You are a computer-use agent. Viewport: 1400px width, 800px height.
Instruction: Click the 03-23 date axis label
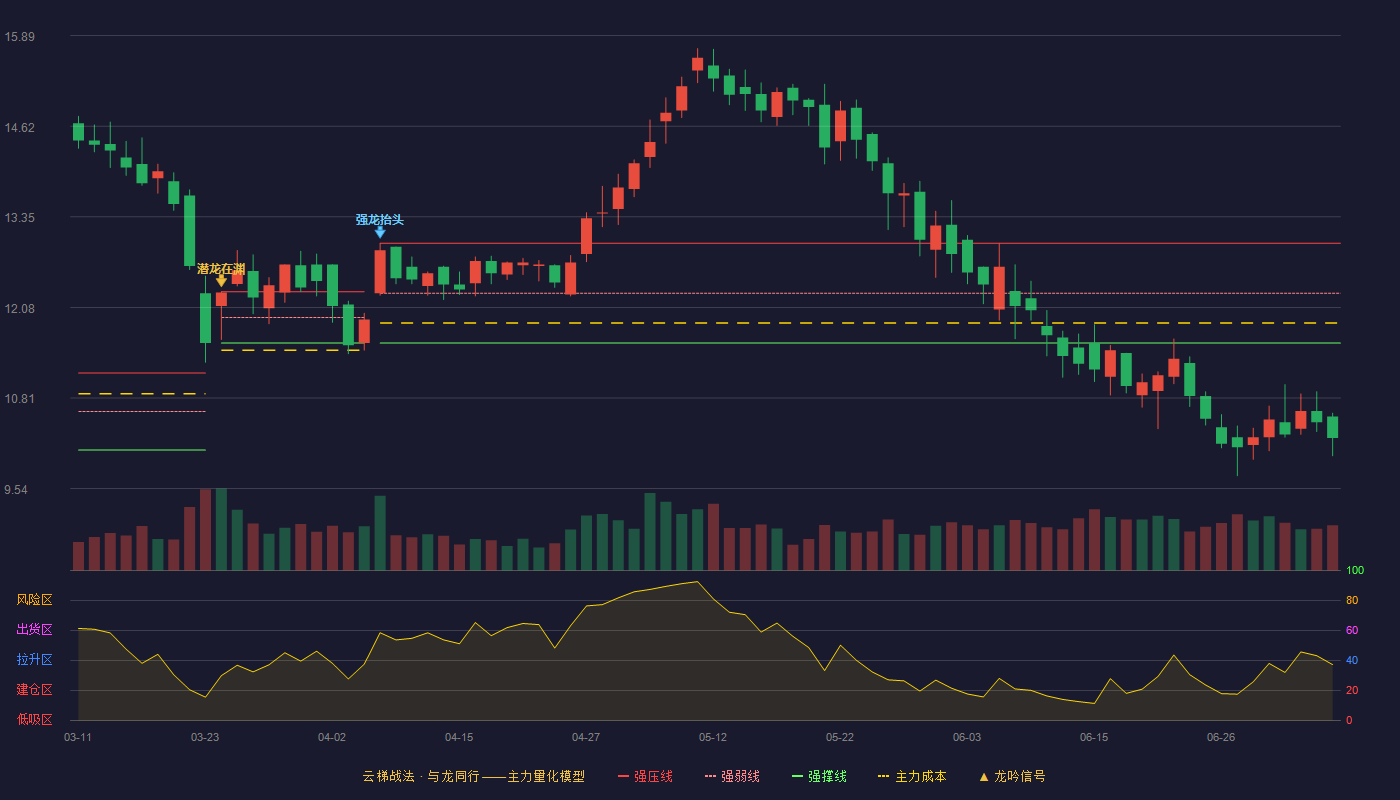tap(205, 737)
